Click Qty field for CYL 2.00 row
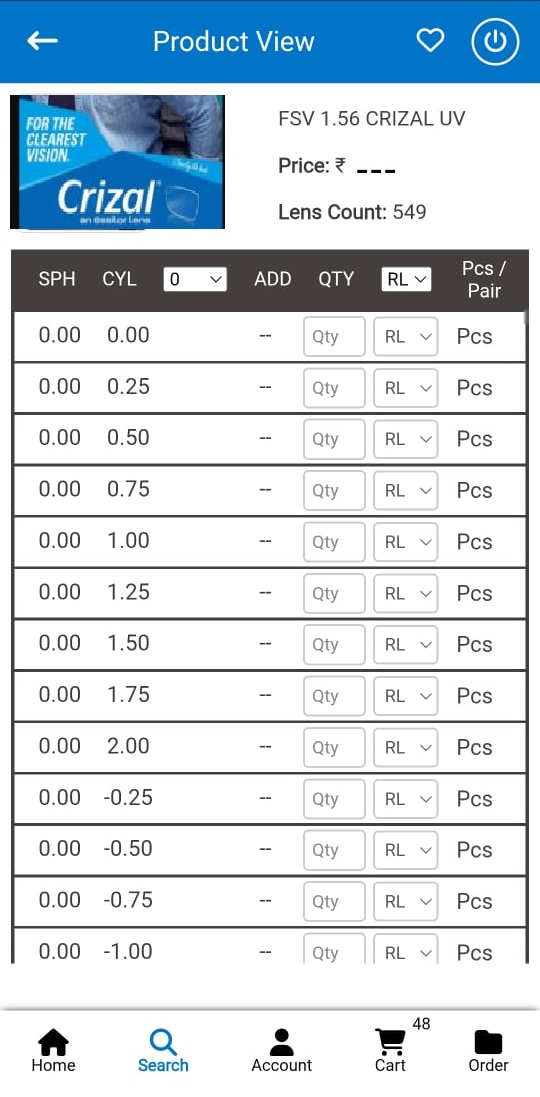The height and width of the screenshot is (1097, 540). [334, 748]
